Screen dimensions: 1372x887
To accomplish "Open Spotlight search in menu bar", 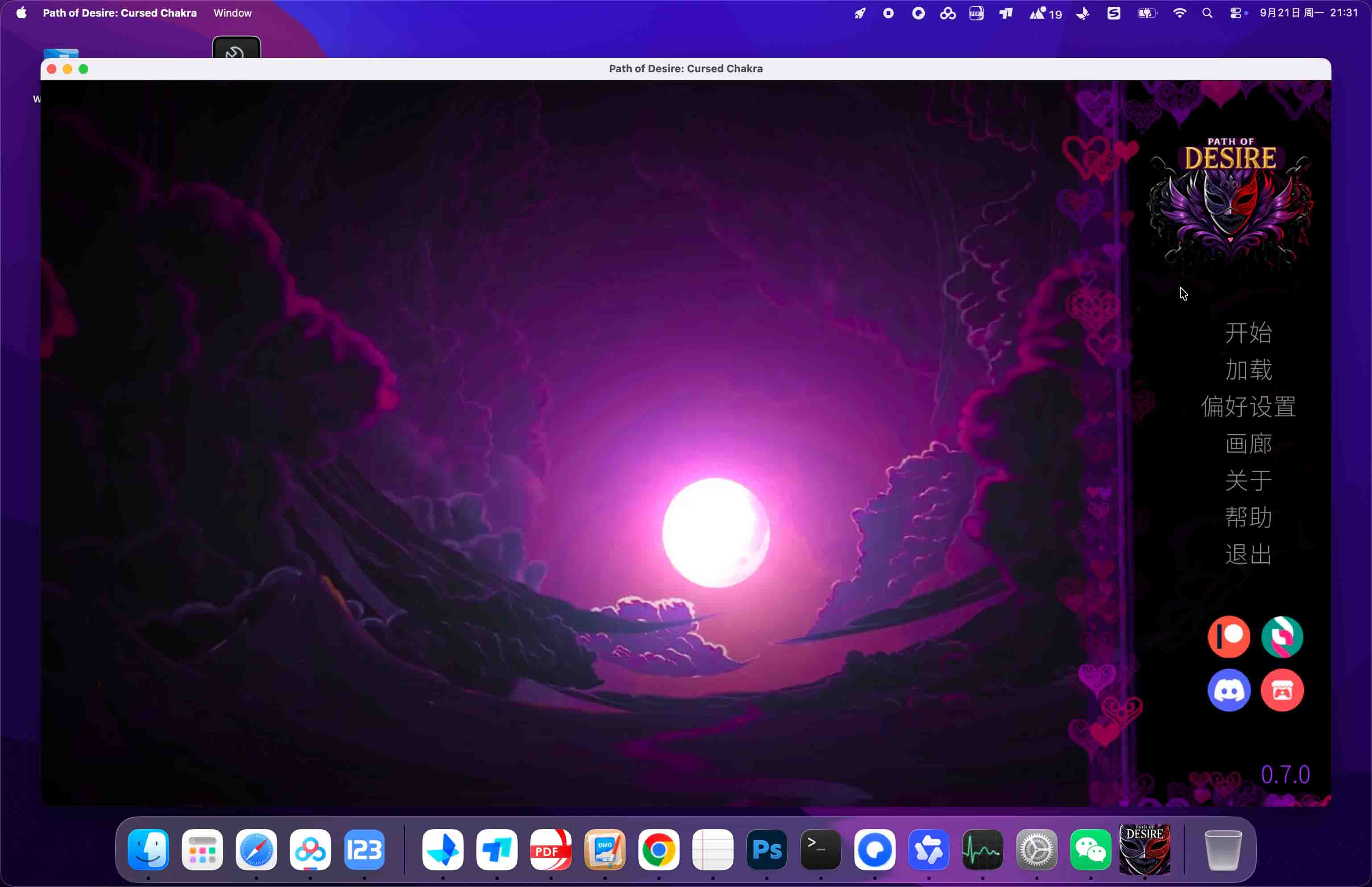I will click(x=1207, y=12).
